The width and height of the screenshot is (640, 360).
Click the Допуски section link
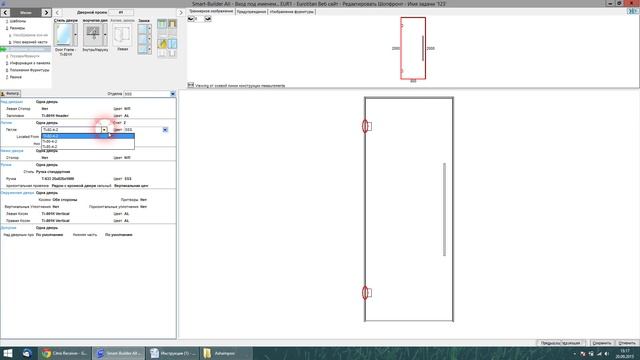tap(9, 228)
